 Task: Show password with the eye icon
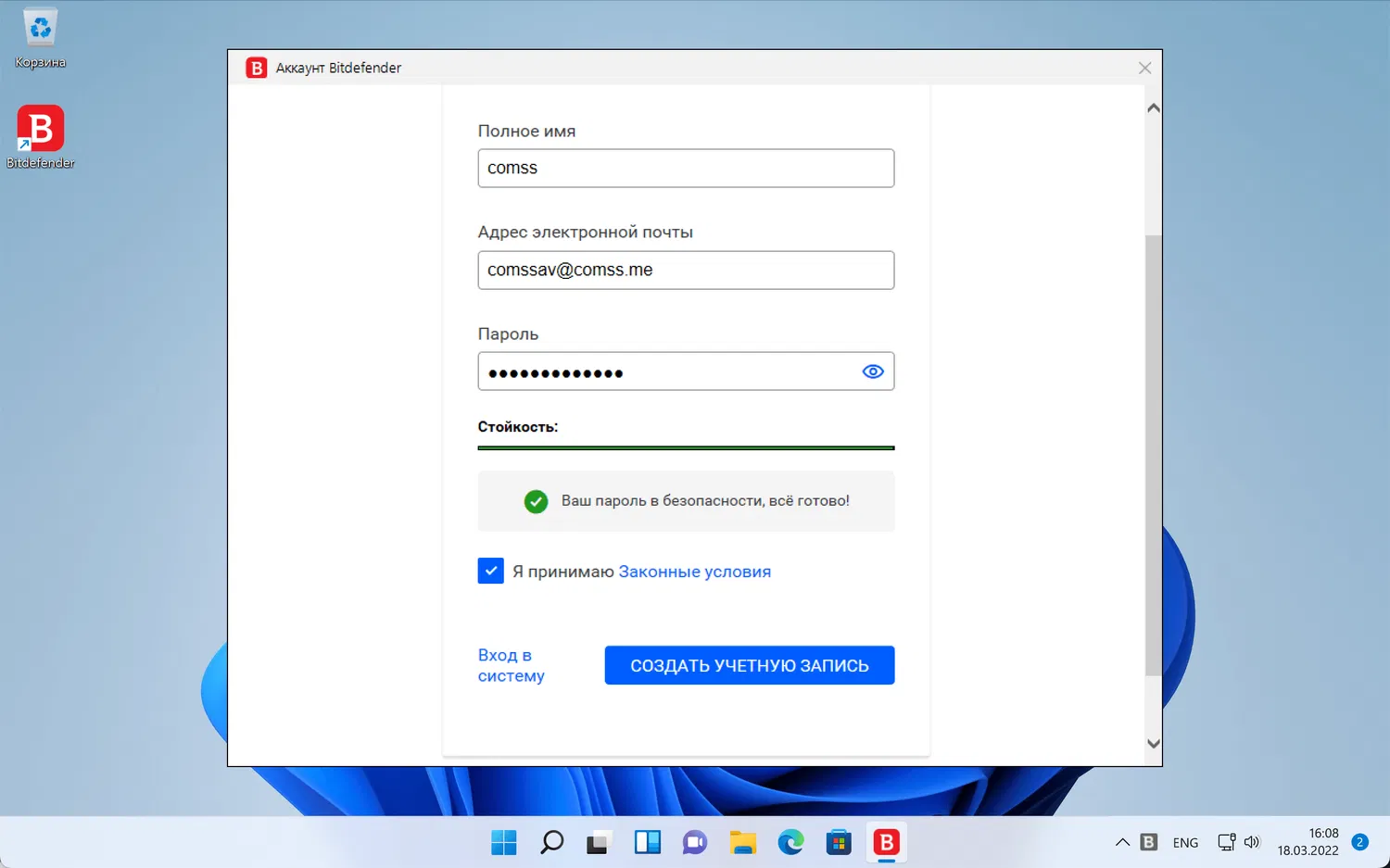(x=873, y=371)
